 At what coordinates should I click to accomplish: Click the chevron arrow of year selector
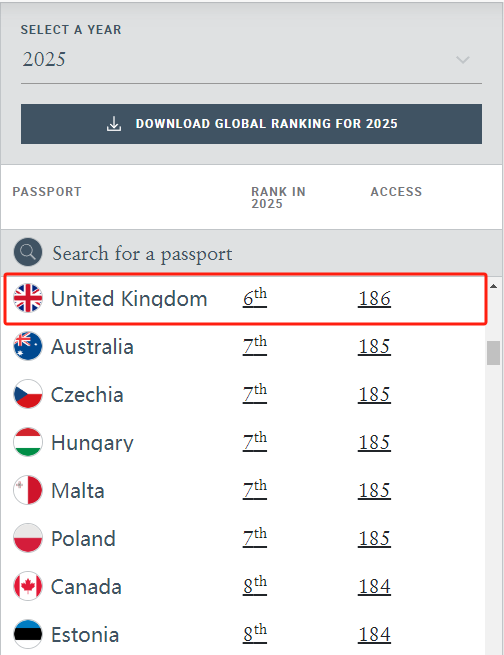(463, 60)
